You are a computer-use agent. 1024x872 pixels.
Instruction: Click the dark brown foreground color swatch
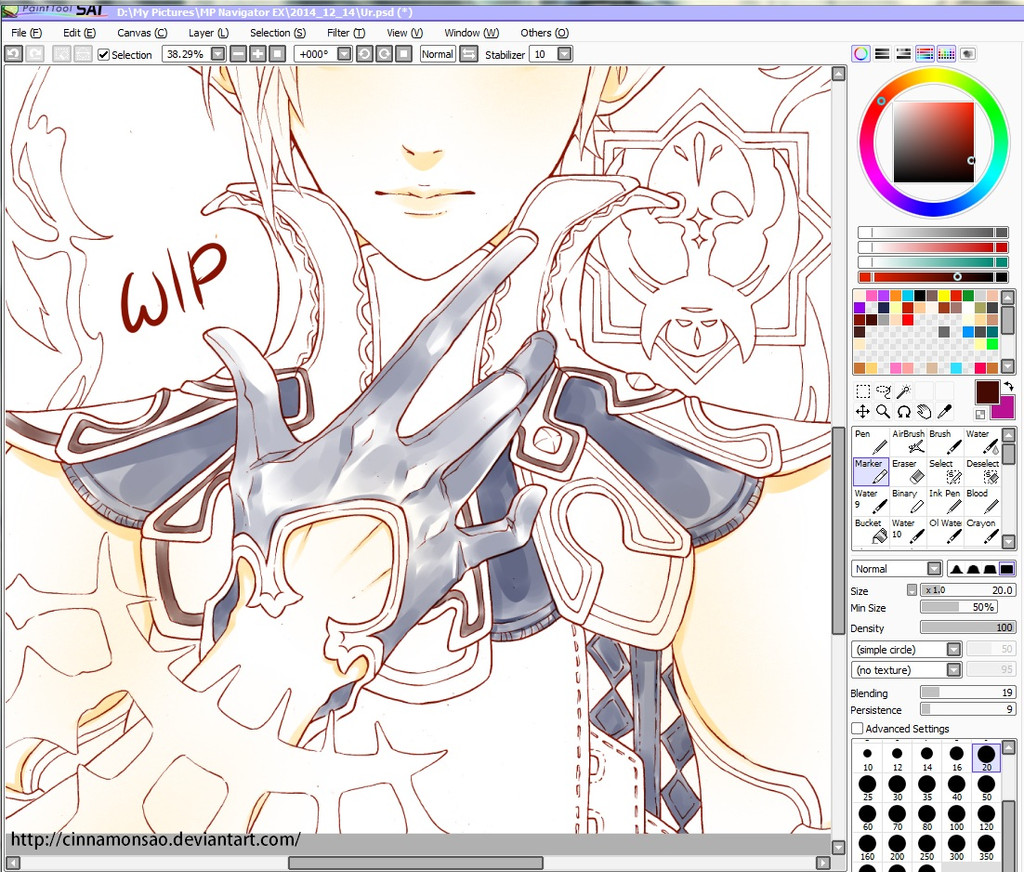pyautogui.click(x=986, y=392)
